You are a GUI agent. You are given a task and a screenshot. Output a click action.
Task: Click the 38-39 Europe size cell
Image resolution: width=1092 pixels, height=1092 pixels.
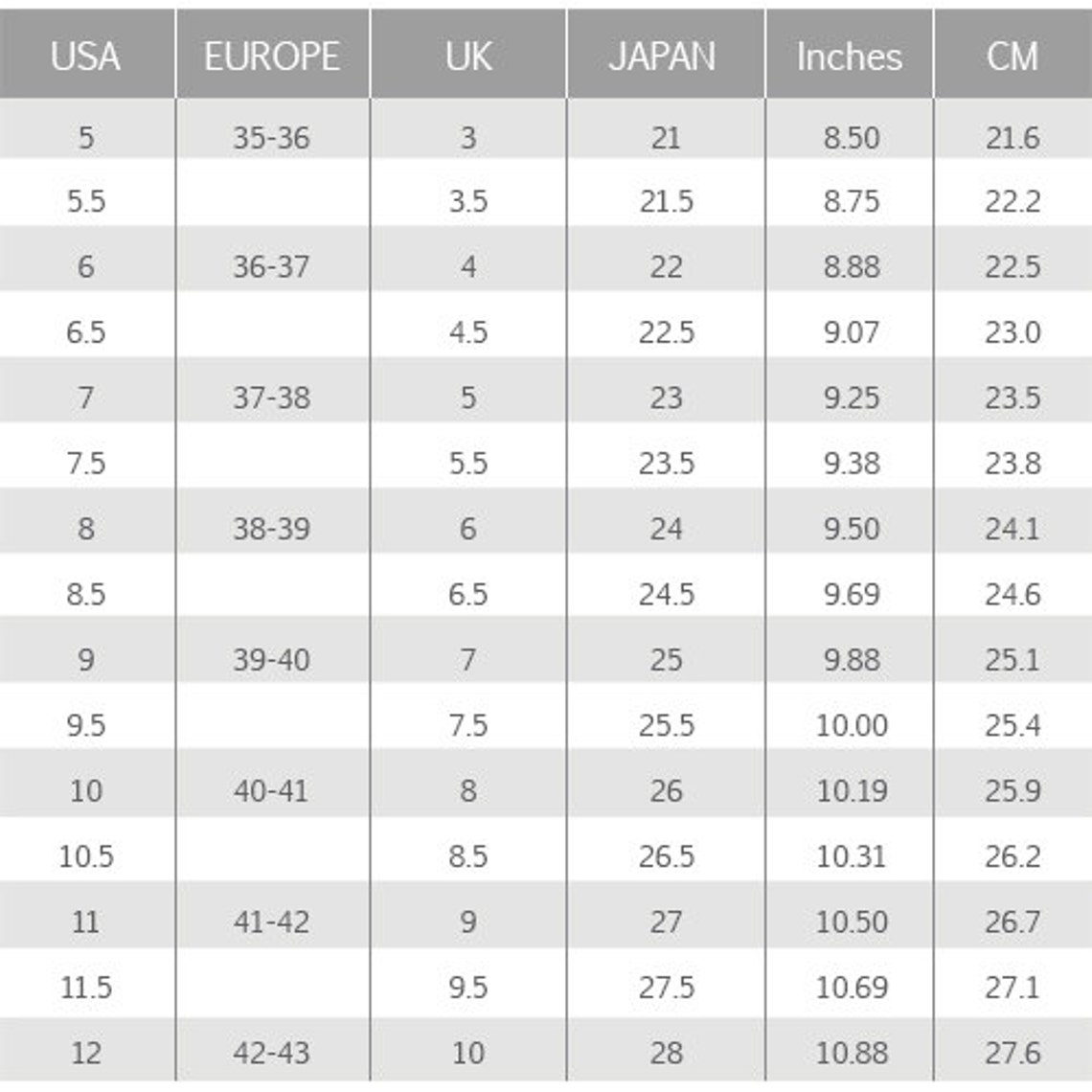pyautogui.click(x=272, y=529)
